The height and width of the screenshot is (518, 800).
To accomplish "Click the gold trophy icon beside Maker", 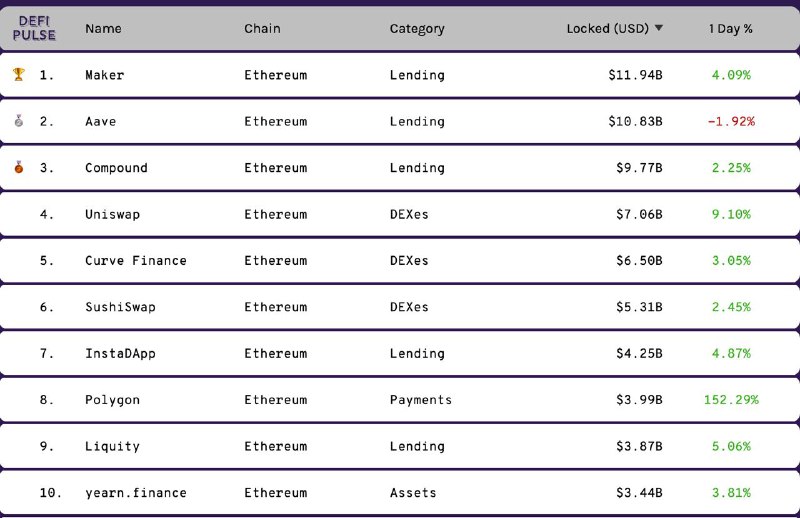I will pos(19,75).
